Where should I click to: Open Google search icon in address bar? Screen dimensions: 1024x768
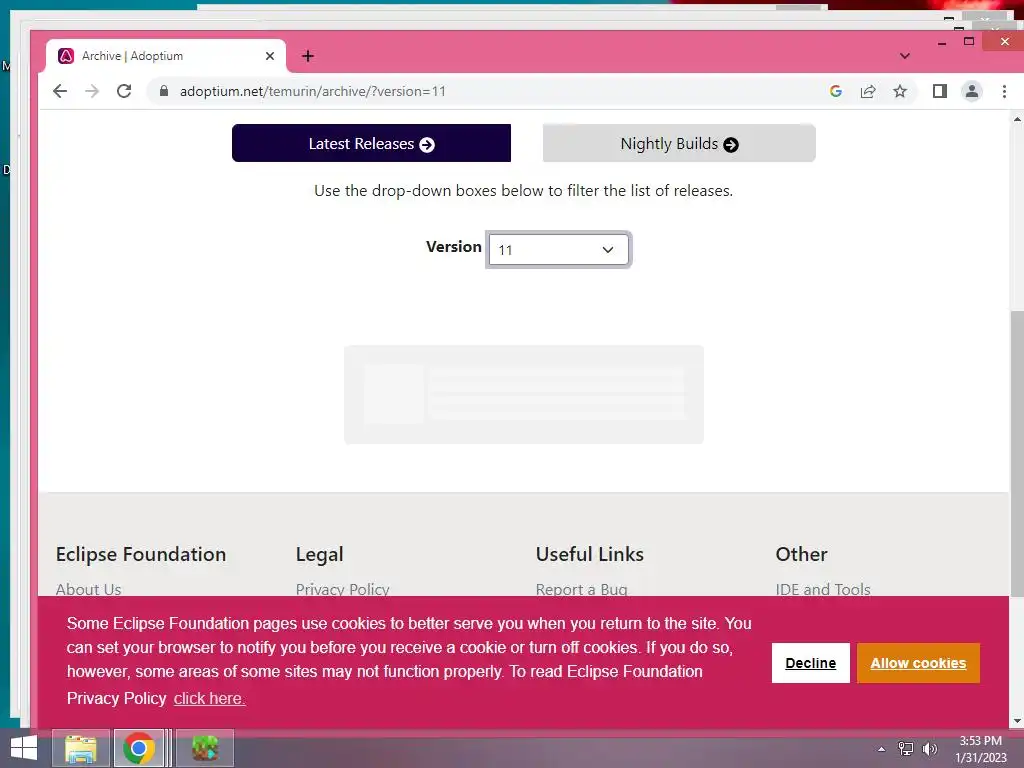[x=836, y=91]
